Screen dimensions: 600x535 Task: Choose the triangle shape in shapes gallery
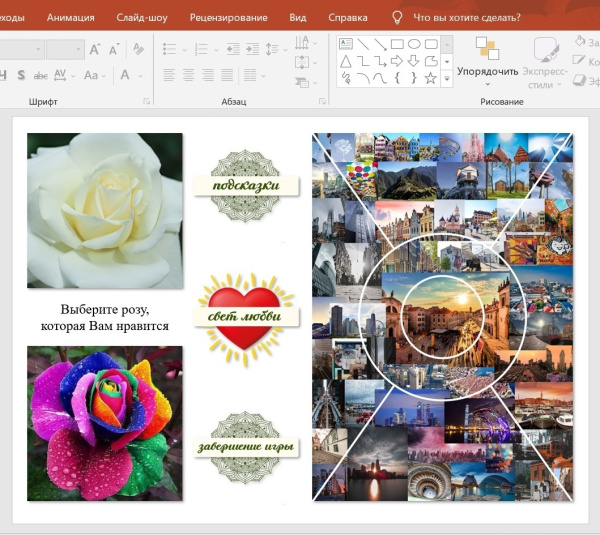pos(346,61)
